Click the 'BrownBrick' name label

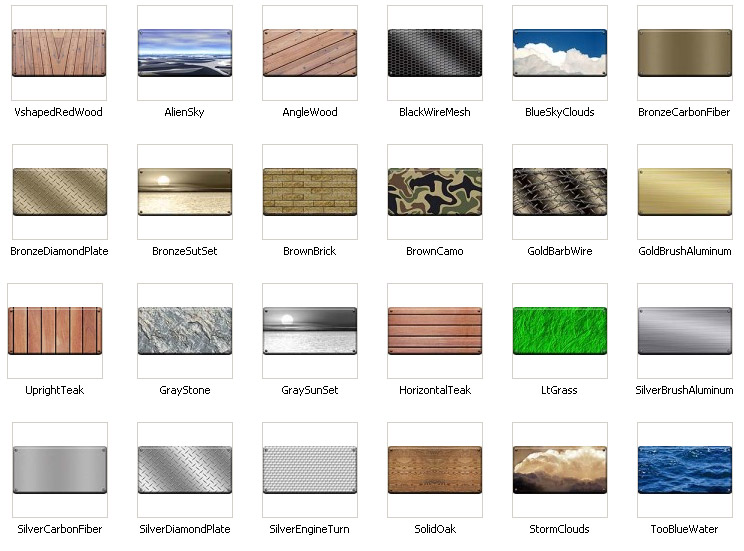[309, 251]
